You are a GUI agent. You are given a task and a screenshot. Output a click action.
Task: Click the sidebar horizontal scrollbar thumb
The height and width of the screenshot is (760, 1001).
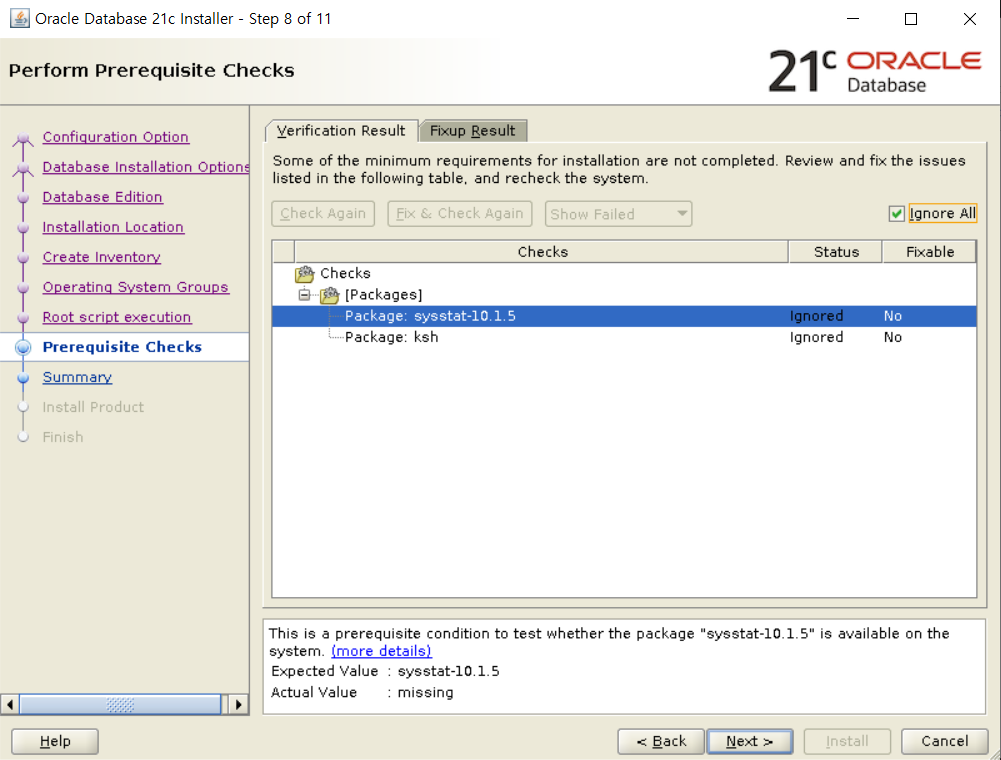pyautogui.click(x=120, y=705)
